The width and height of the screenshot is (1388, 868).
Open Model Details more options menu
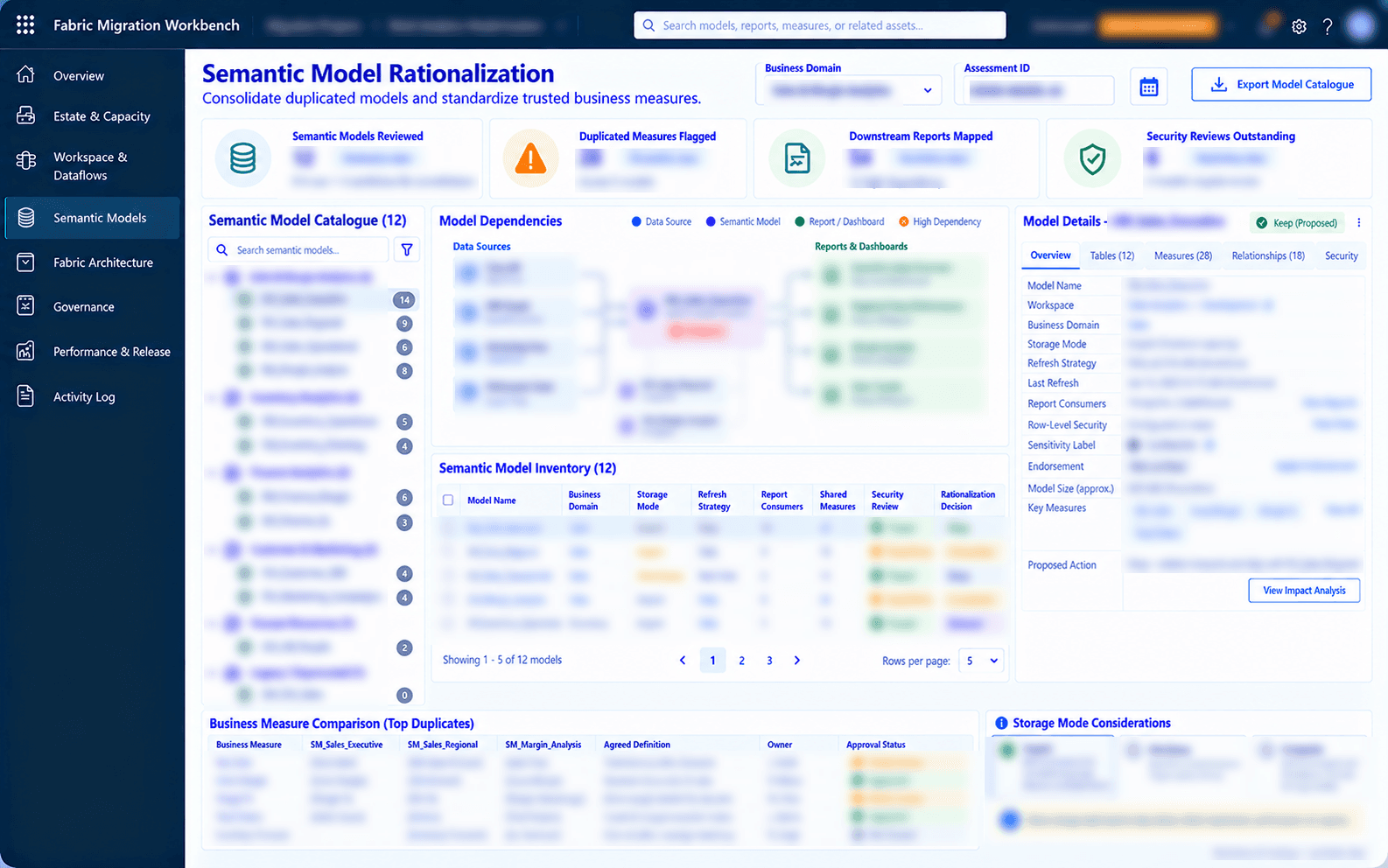1359,222
